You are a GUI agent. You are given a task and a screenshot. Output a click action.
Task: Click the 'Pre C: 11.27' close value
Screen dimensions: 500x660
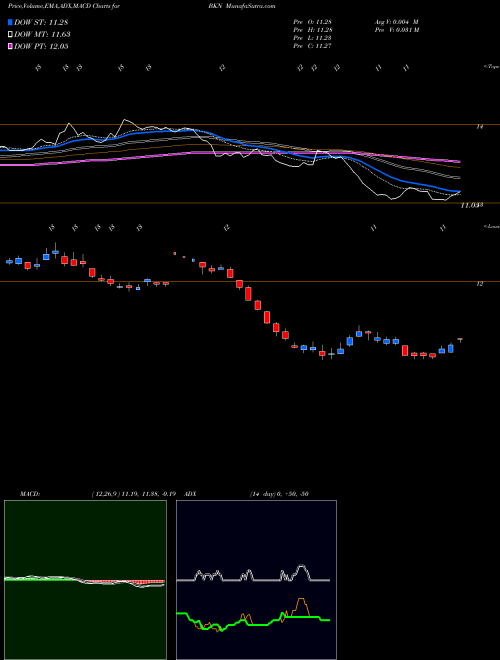coord(312,46)
